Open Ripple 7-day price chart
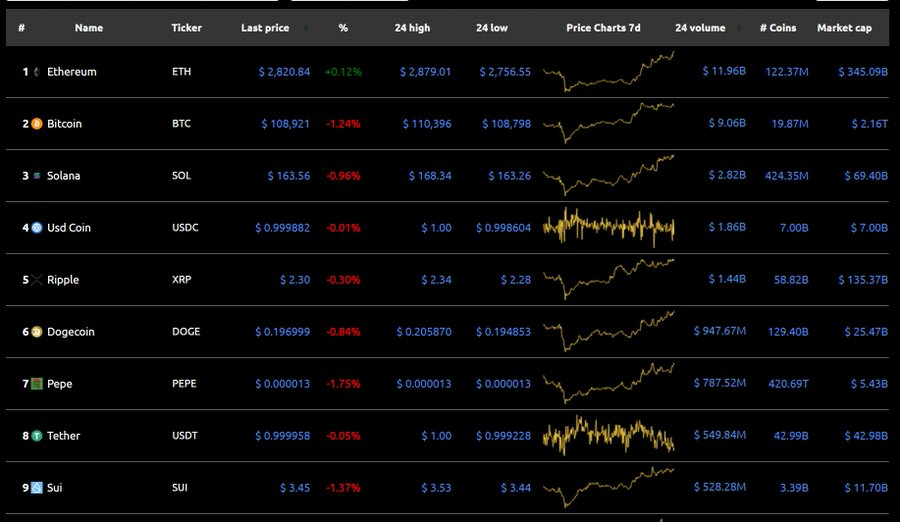This screenshot has width=900, height=522. point(608,279)
